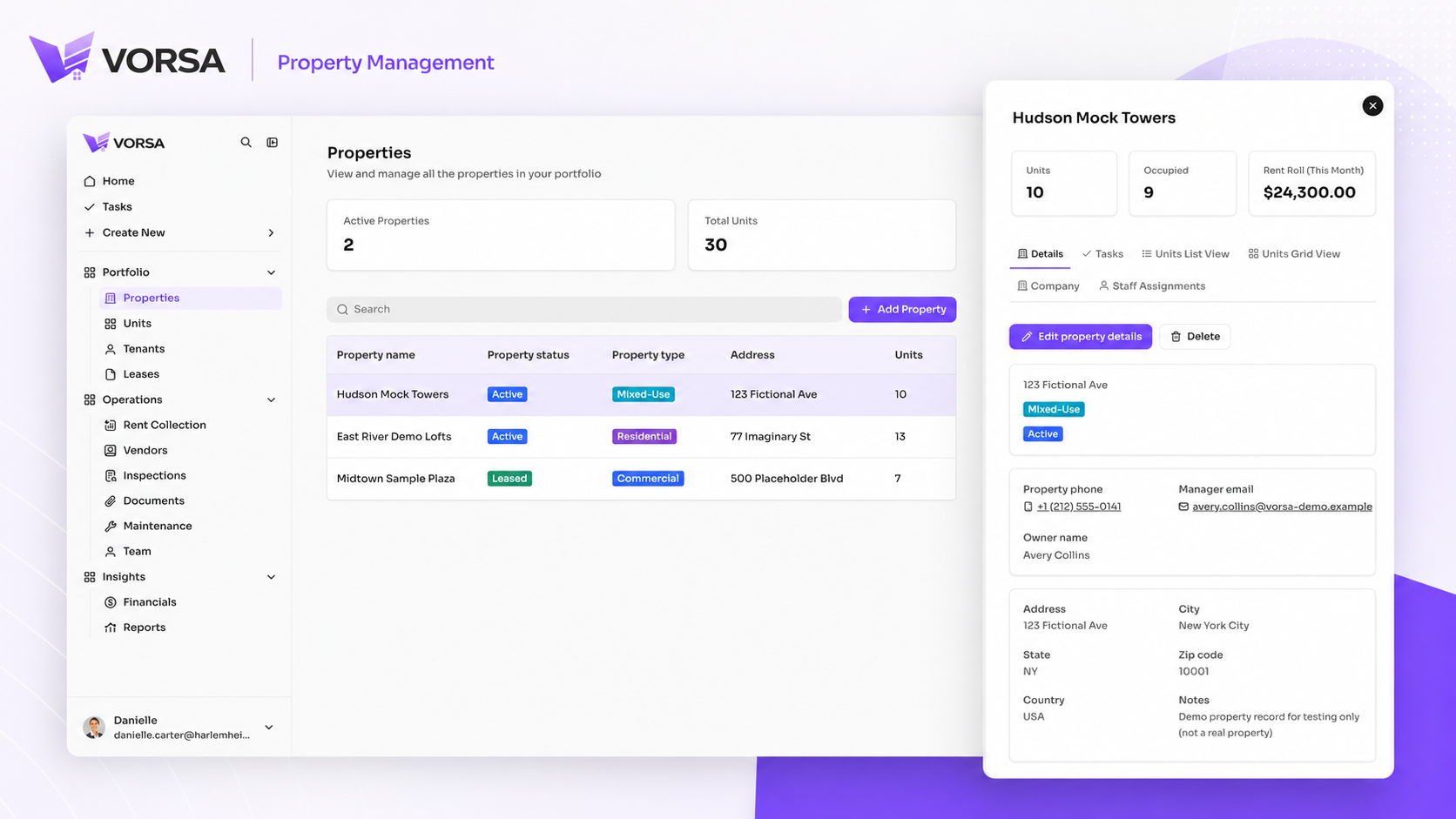Click 77 Imaginary St address cell
Viewport: 1456px width, 819px height.
[x=770, y=436]
